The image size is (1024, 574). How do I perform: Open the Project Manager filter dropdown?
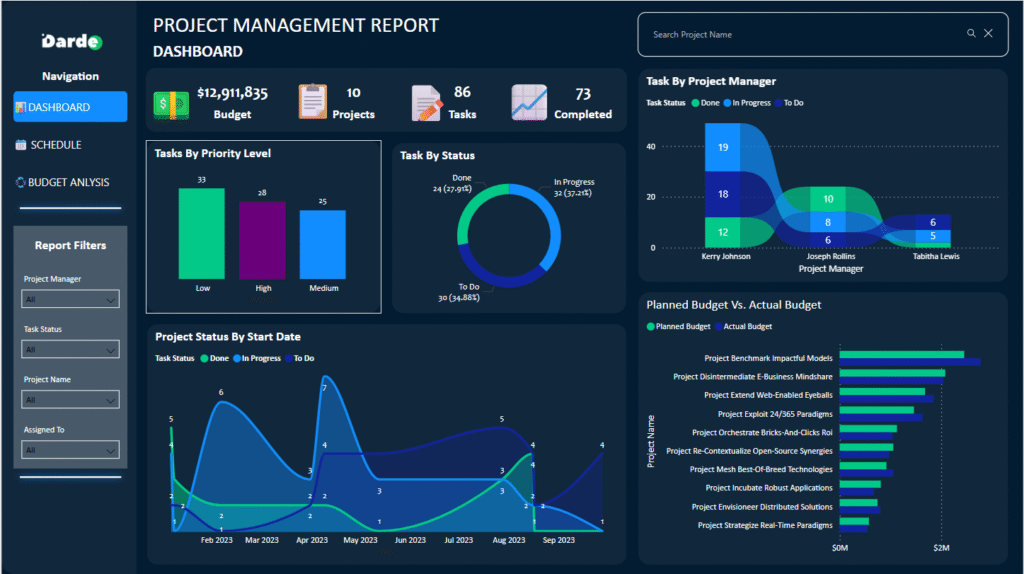pyautogui.click(x=70, y=299)
